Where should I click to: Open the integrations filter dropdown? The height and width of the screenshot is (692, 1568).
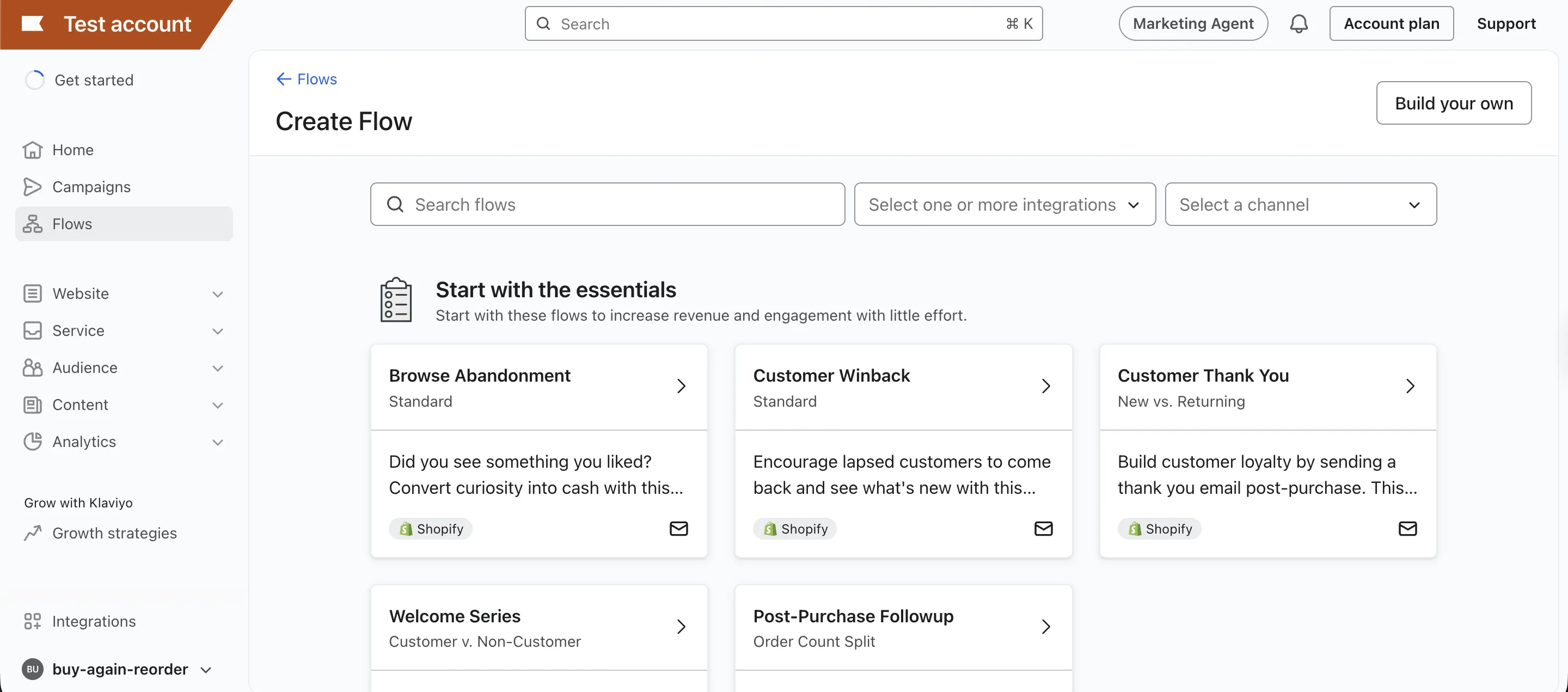[x=1005, y=205]
